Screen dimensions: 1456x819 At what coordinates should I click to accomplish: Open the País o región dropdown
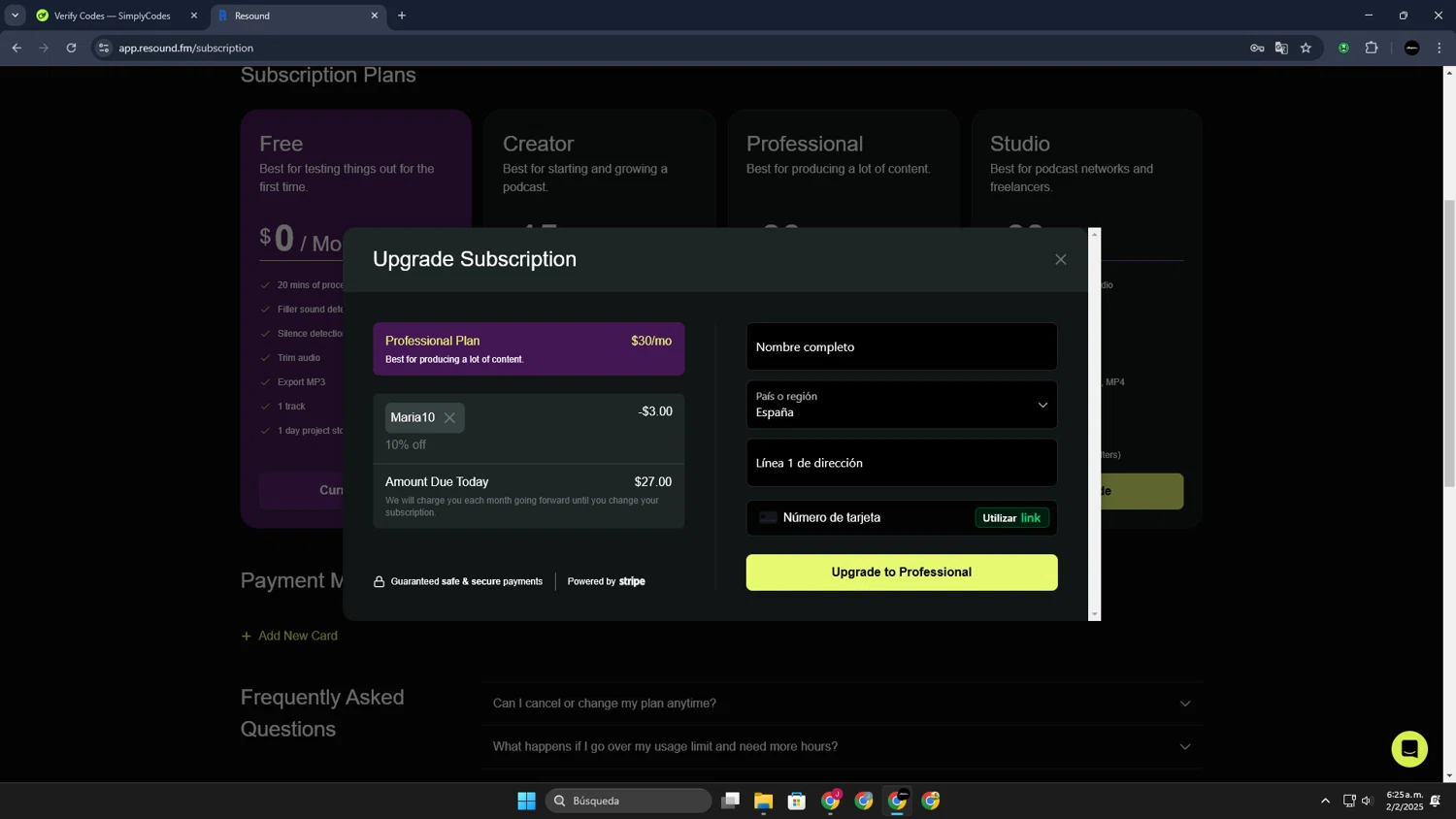[901, 405]
